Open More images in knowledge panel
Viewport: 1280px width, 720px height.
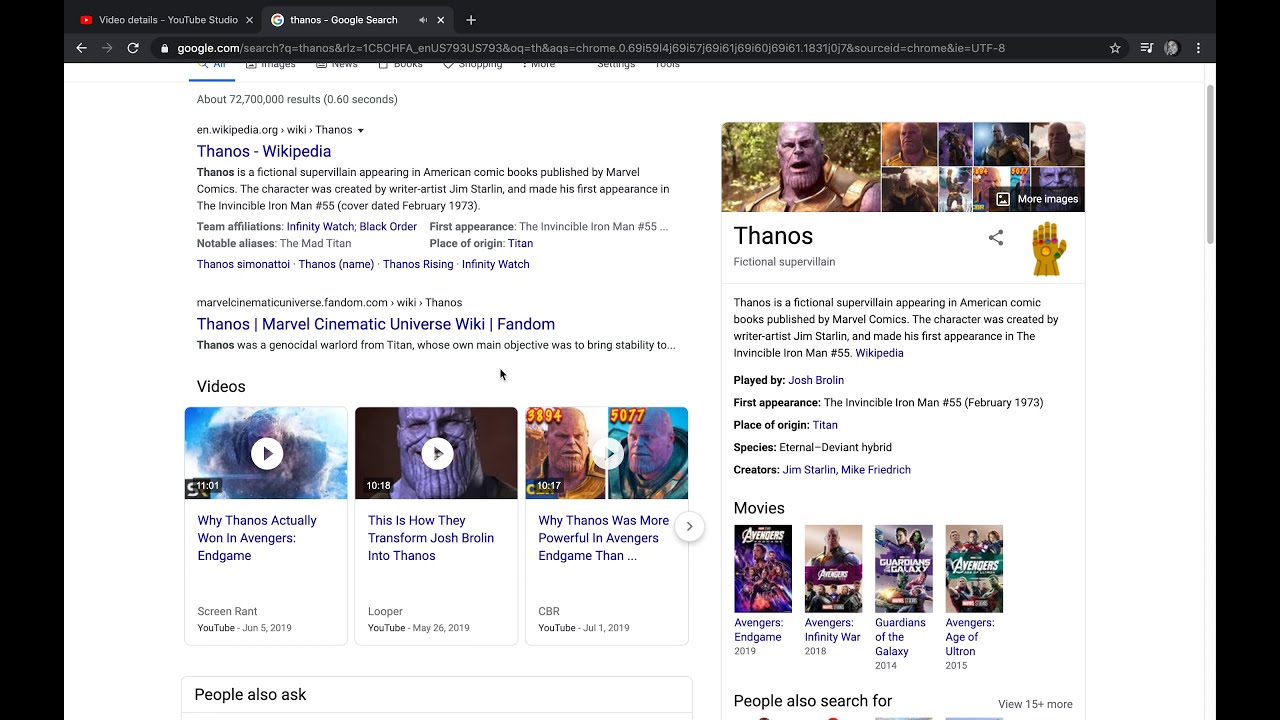pos(1037,199)
